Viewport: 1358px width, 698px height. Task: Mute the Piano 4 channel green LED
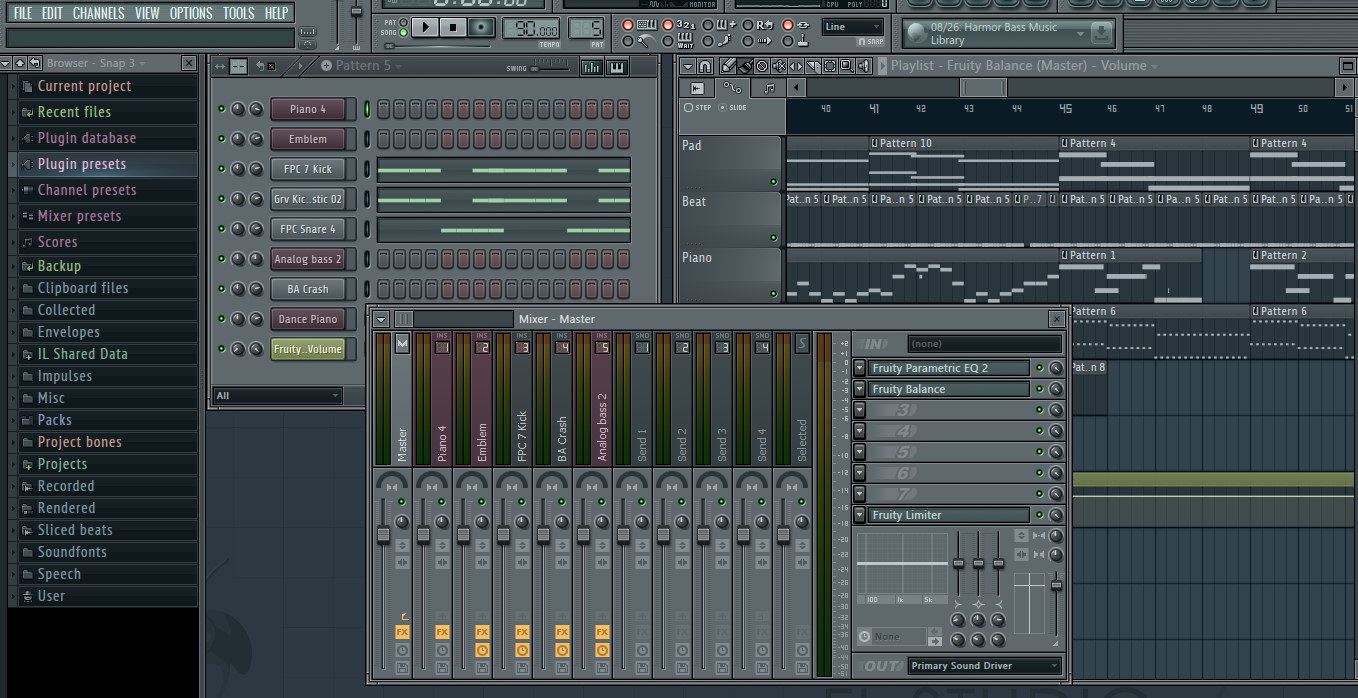(x=222, y=109)
